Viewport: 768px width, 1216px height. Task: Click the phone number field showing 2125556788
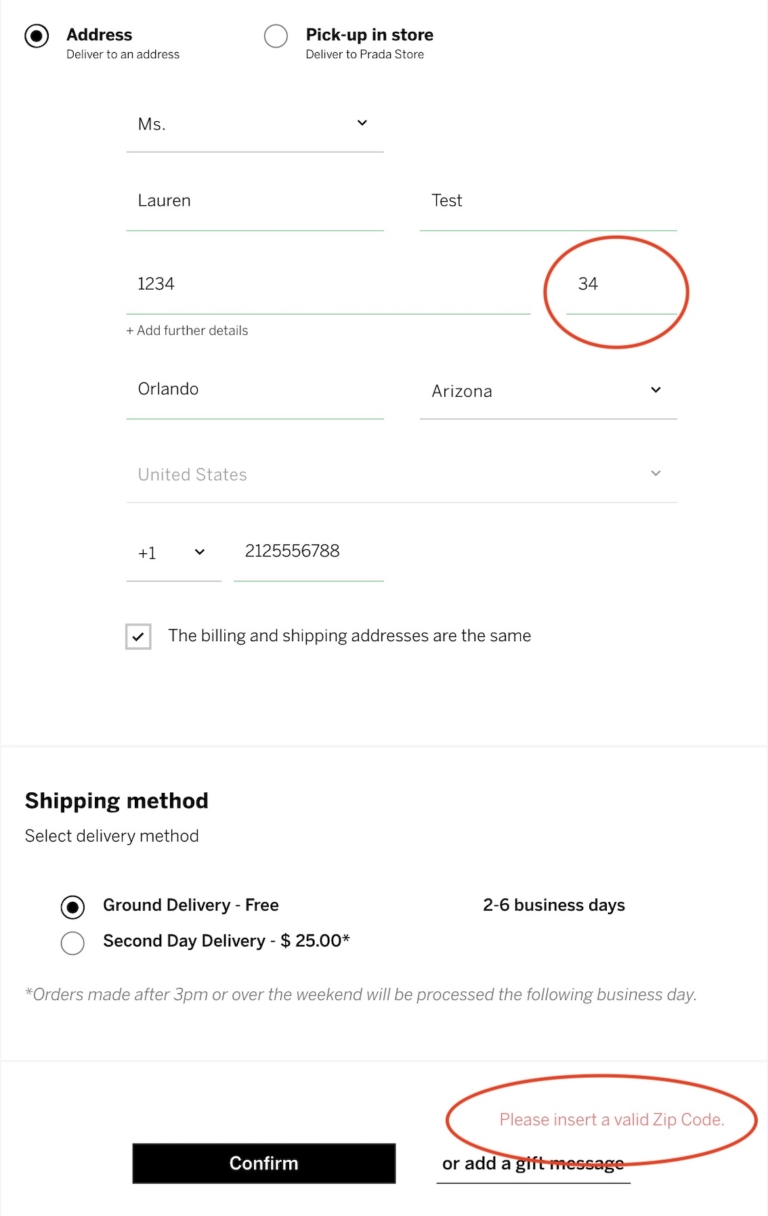pyautogui.click(x=308, y=551)
